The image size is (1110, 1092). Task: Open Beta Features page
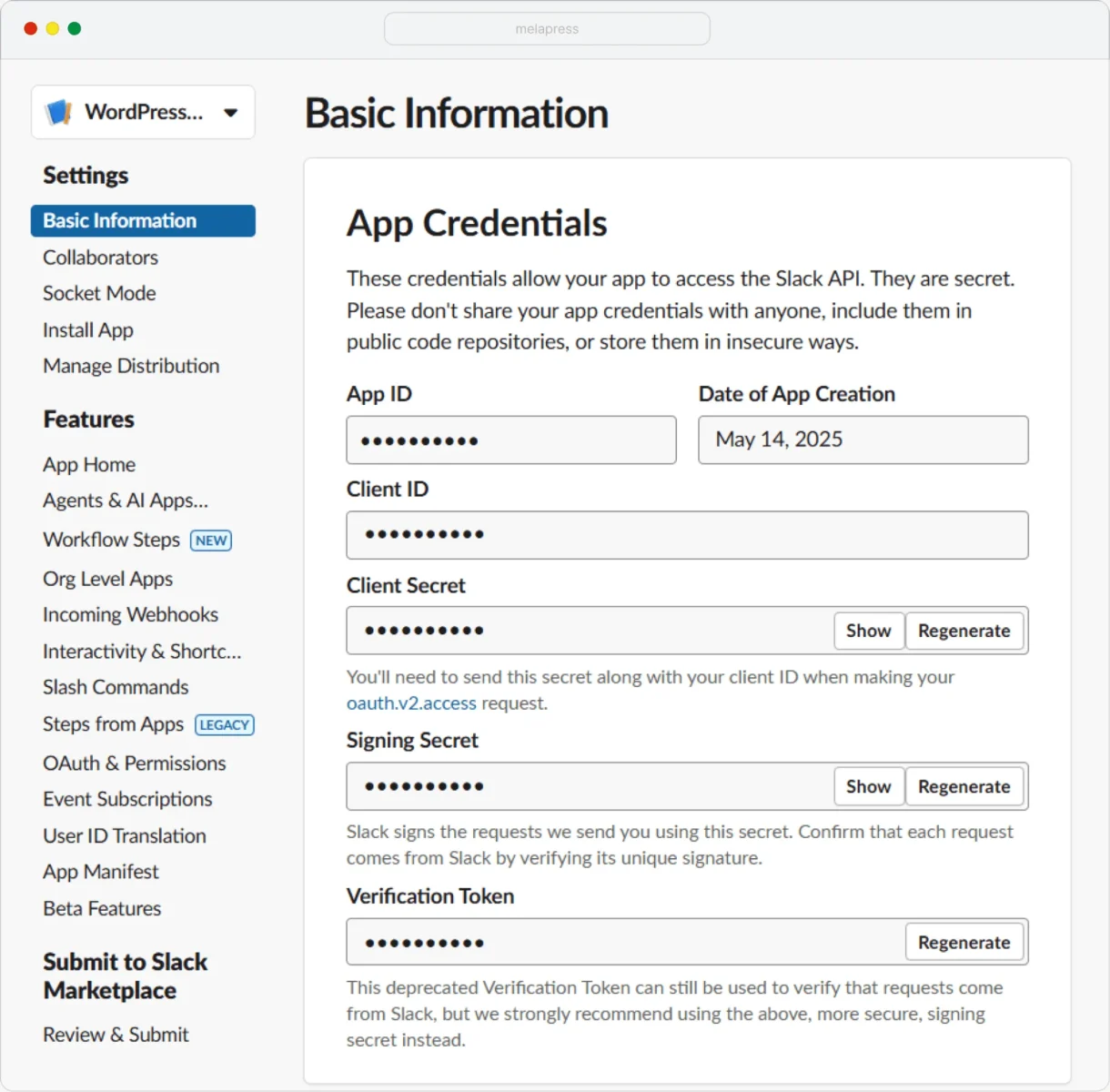[102, 908]
